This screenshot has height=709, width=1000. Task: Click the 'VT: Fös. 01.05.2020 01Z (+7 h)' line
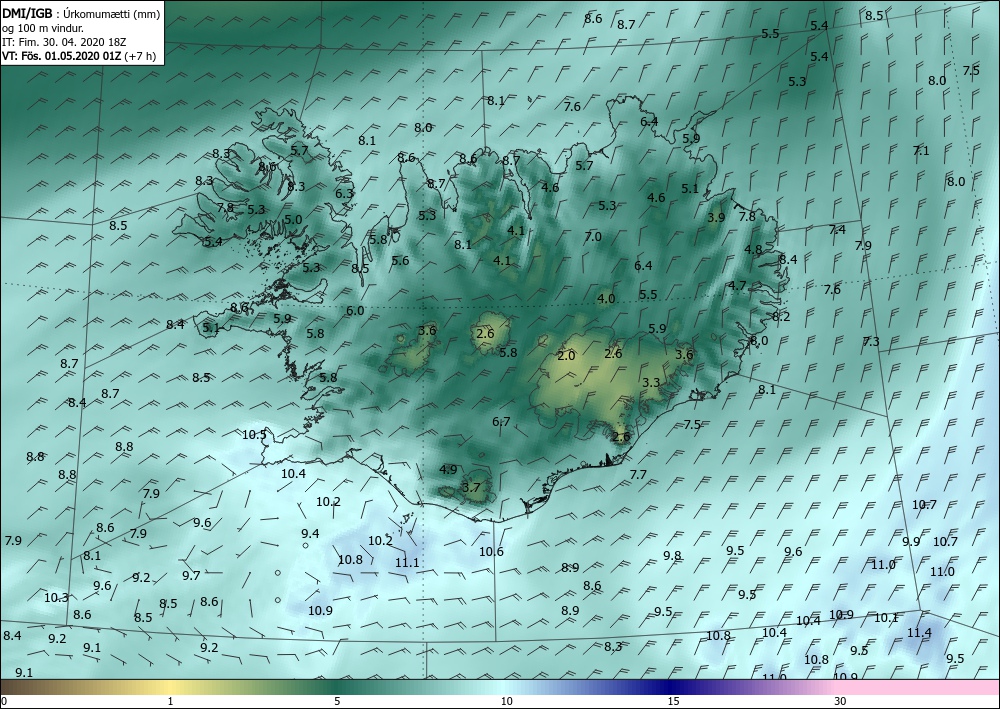[x=79, y=55]
